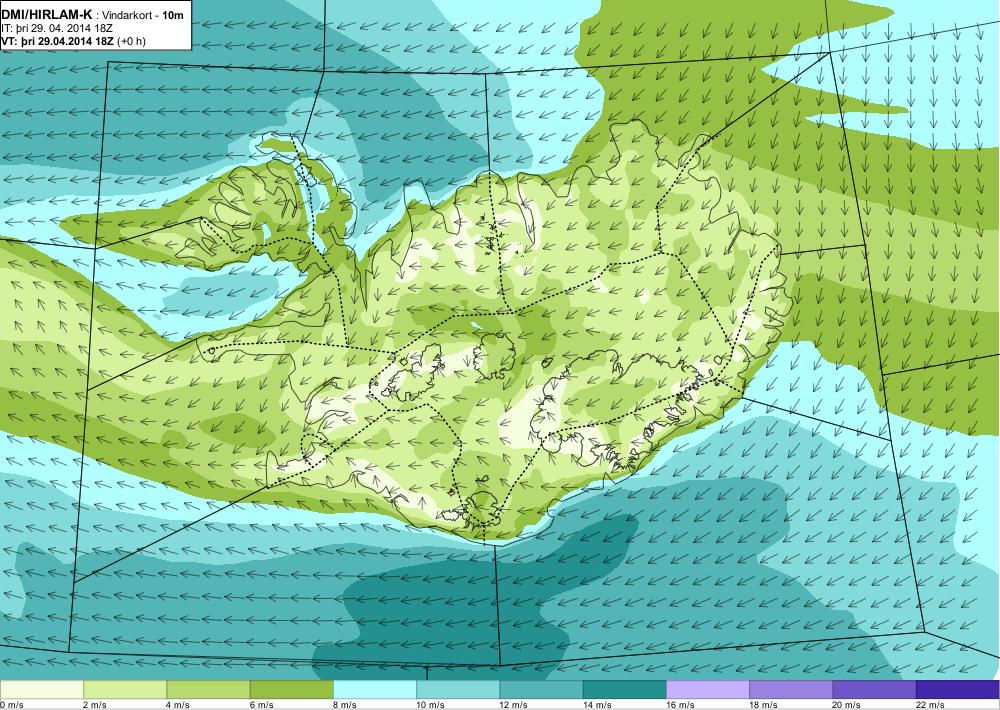The image size is (1000, 710).
Task: Click the '16 m/s' legend label
Action: click(x=680, y=705)
